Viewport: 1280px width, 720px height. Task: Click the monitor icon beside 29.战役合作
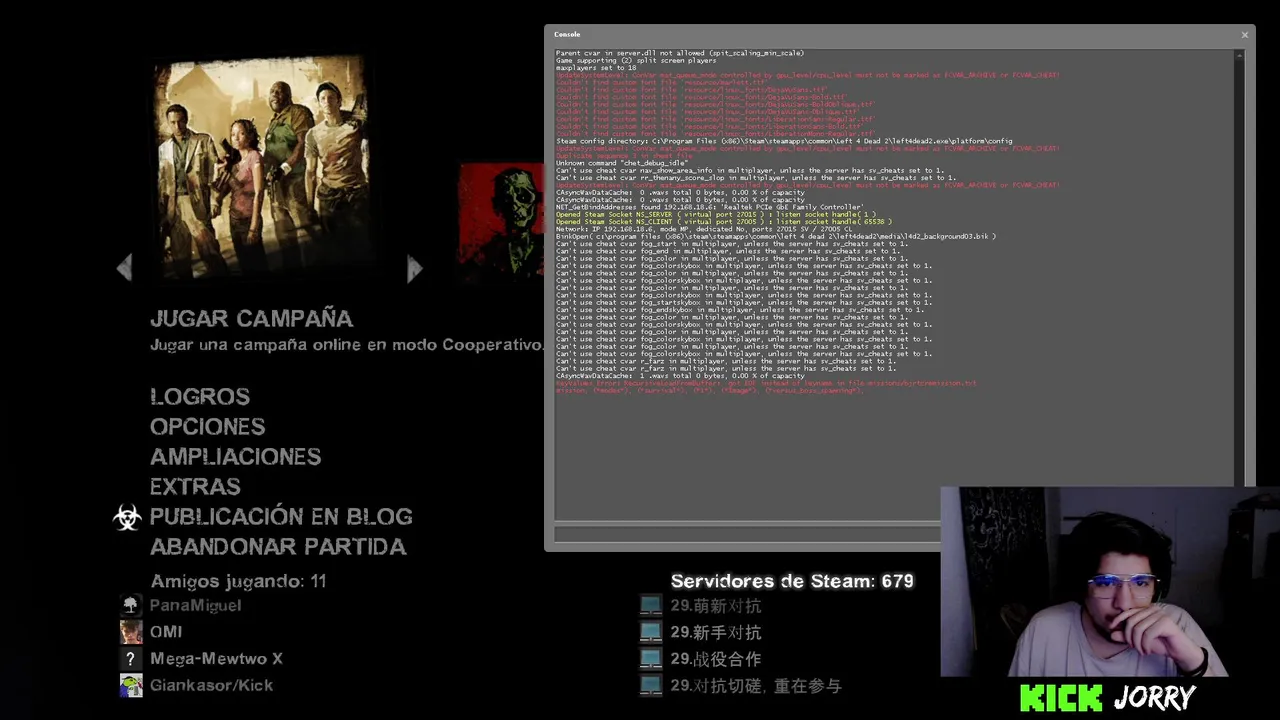tap(651, 659)
